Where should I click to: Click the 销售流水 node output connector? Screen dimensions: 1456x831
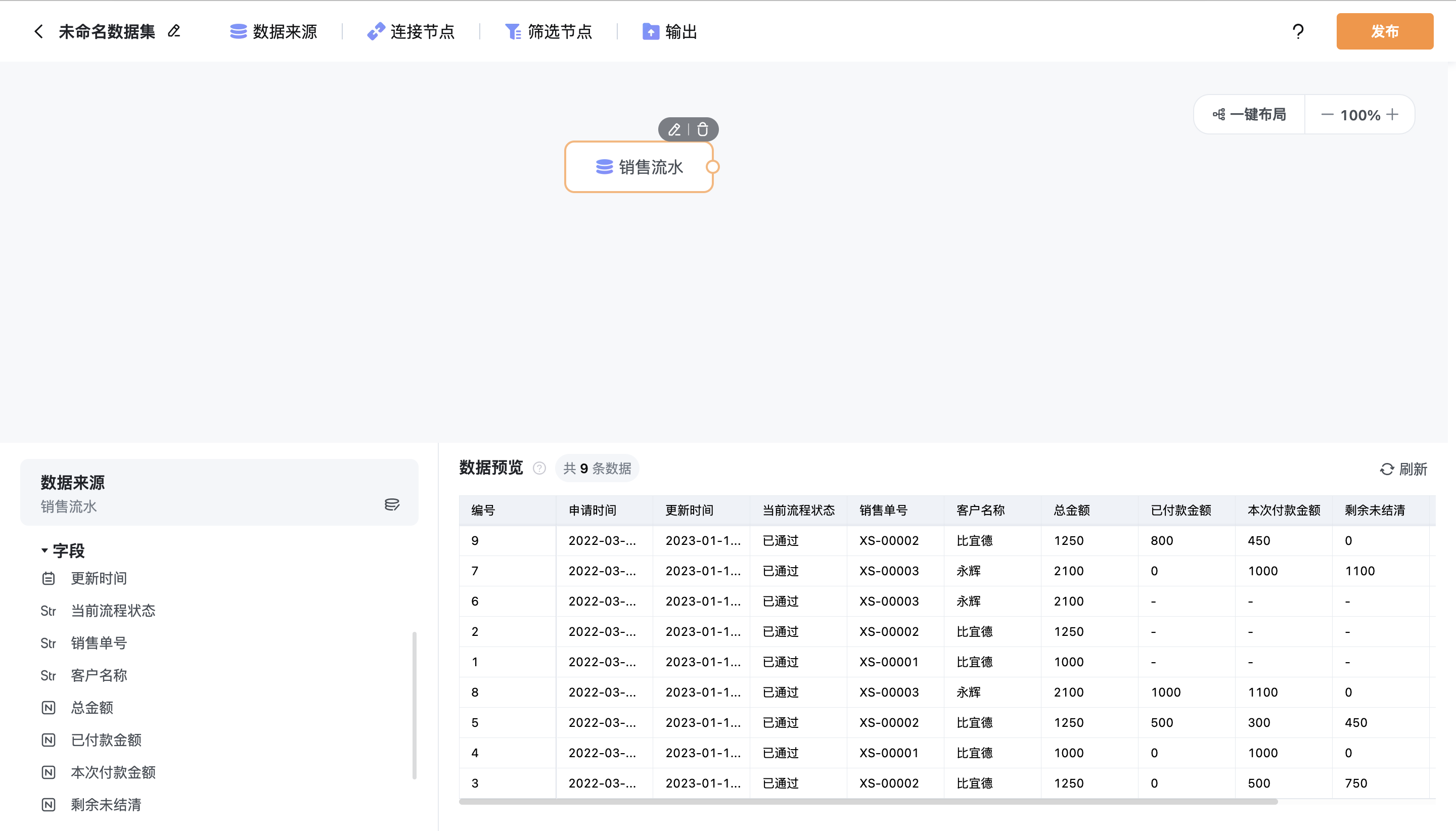pos(713,167)
